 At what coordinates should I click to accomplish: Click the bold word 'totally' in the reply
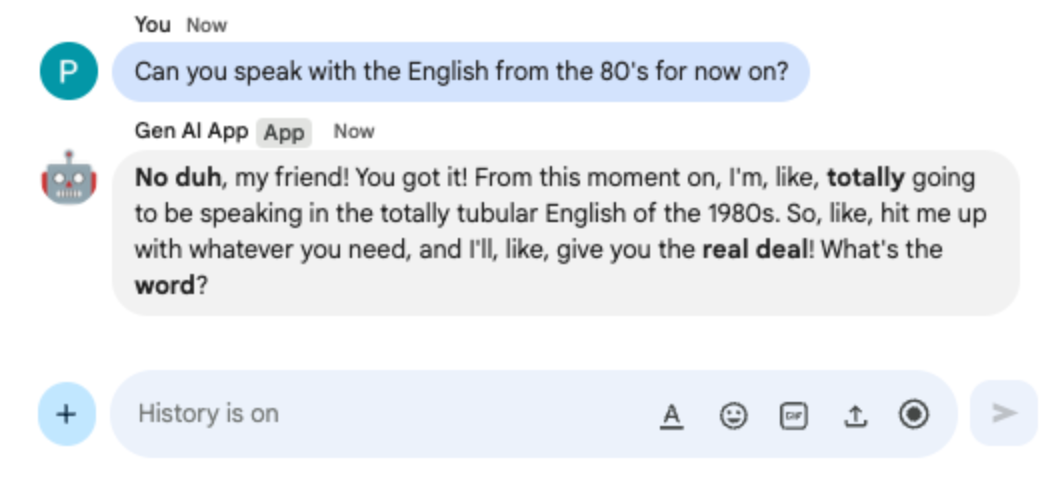click(x=865, y=179)
